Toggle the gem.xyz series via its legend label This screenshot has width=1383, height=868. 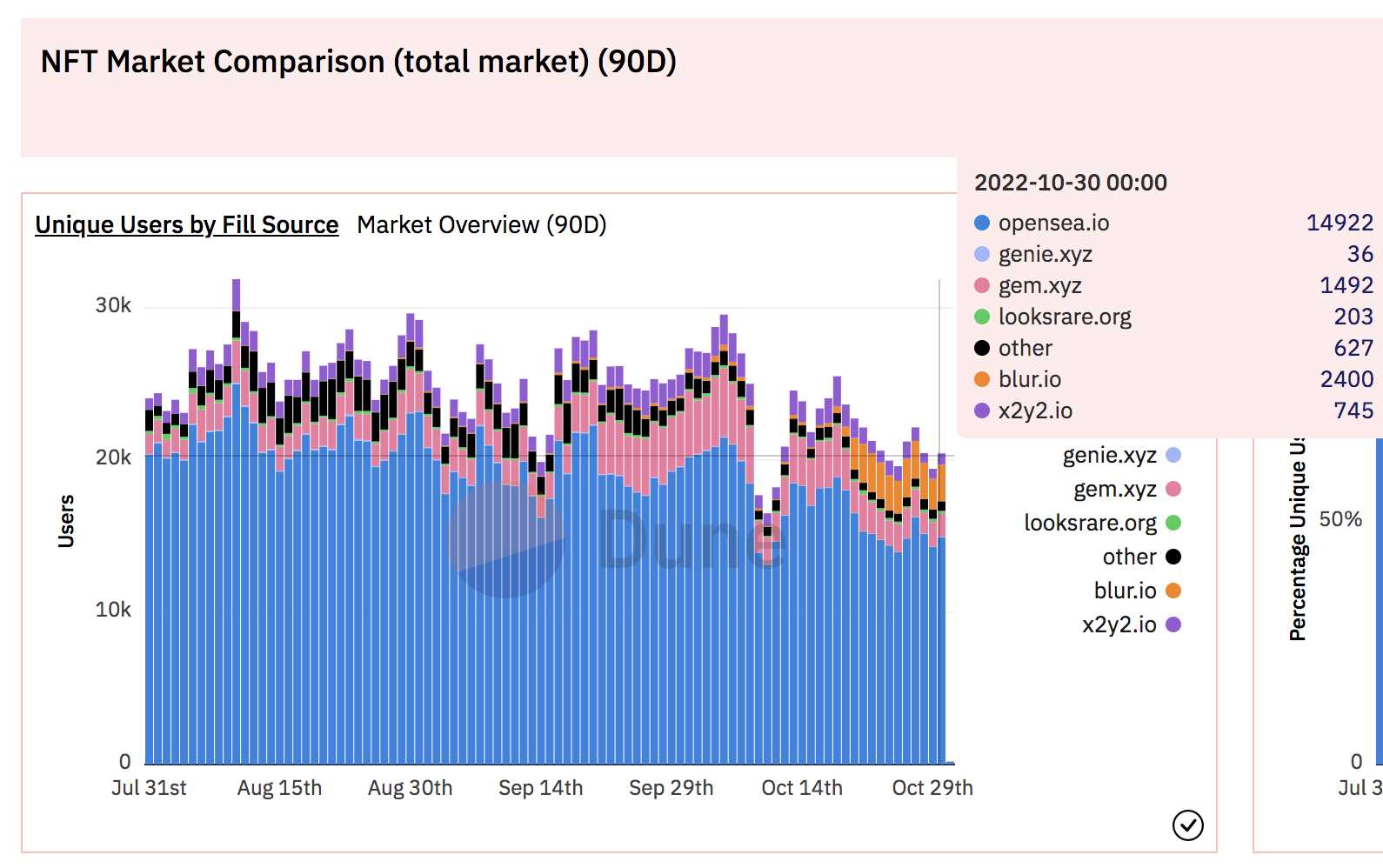click(x=1114, y=489)
